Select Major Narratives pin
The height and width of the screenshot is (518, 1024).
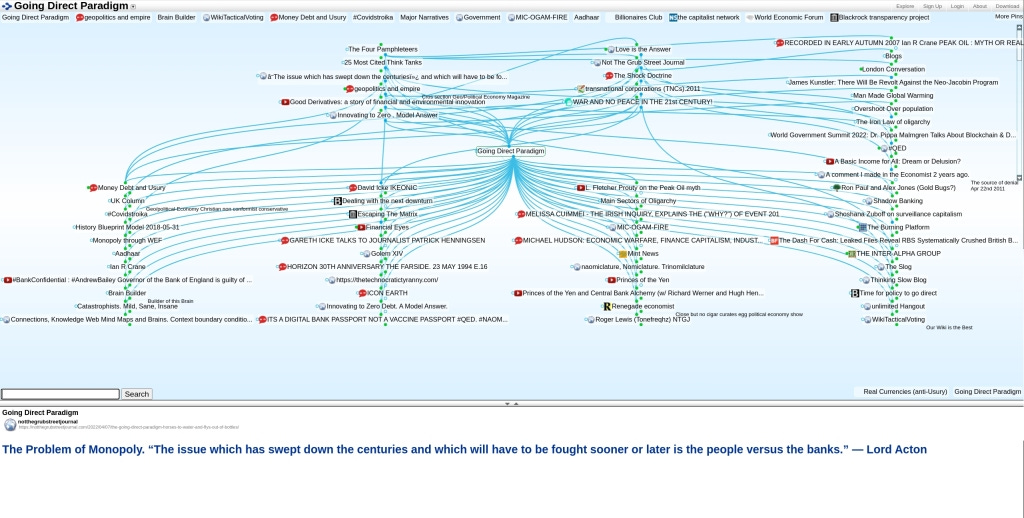coord(424,18)
